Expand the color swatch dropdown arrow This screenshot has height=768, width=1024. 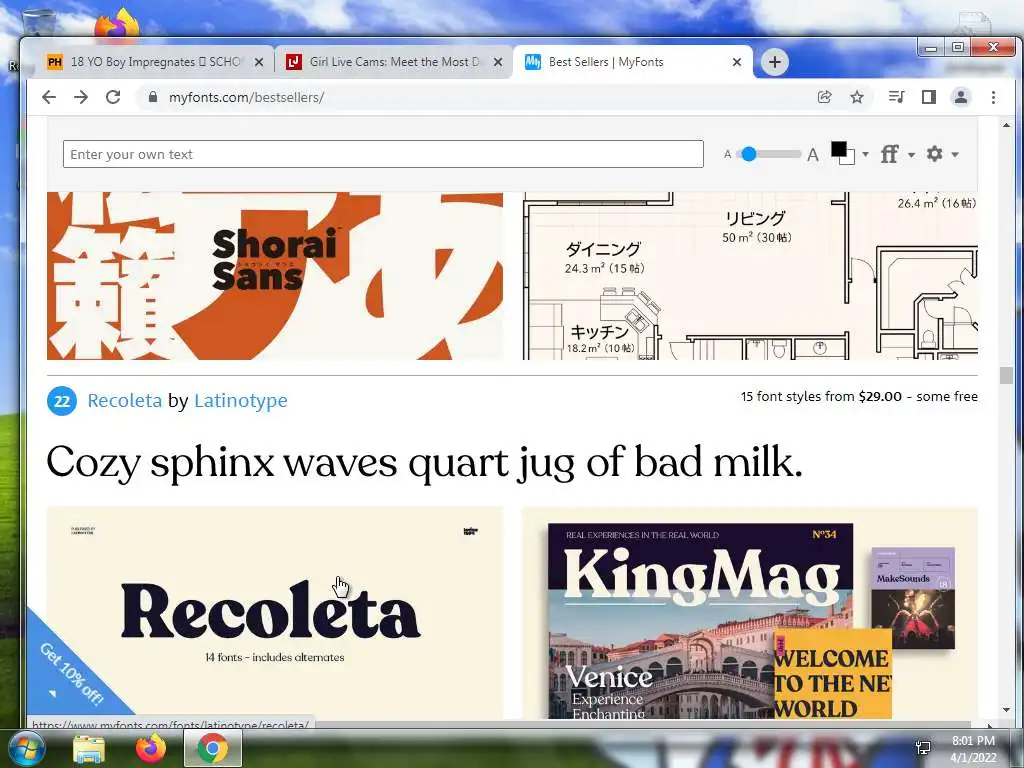865,154
